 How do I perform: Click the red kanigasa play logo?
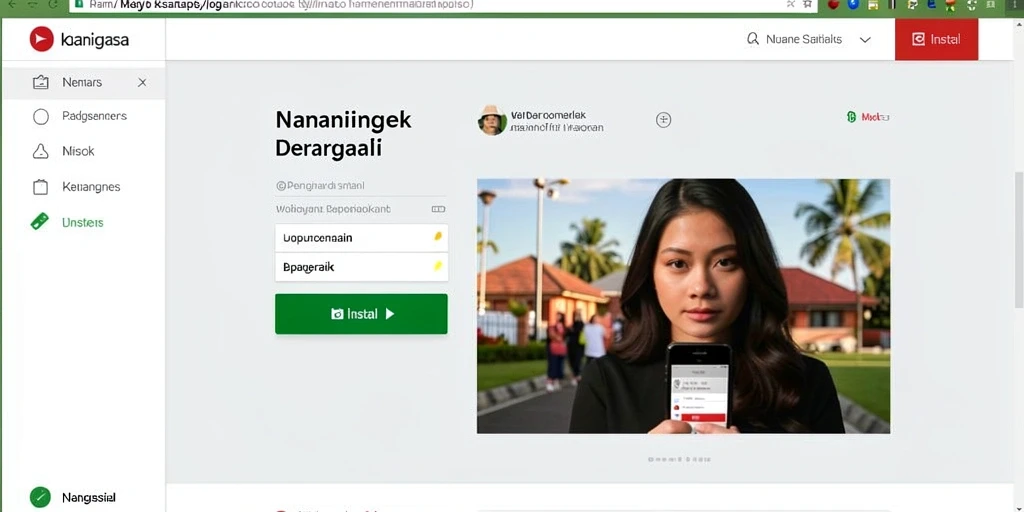41,39
